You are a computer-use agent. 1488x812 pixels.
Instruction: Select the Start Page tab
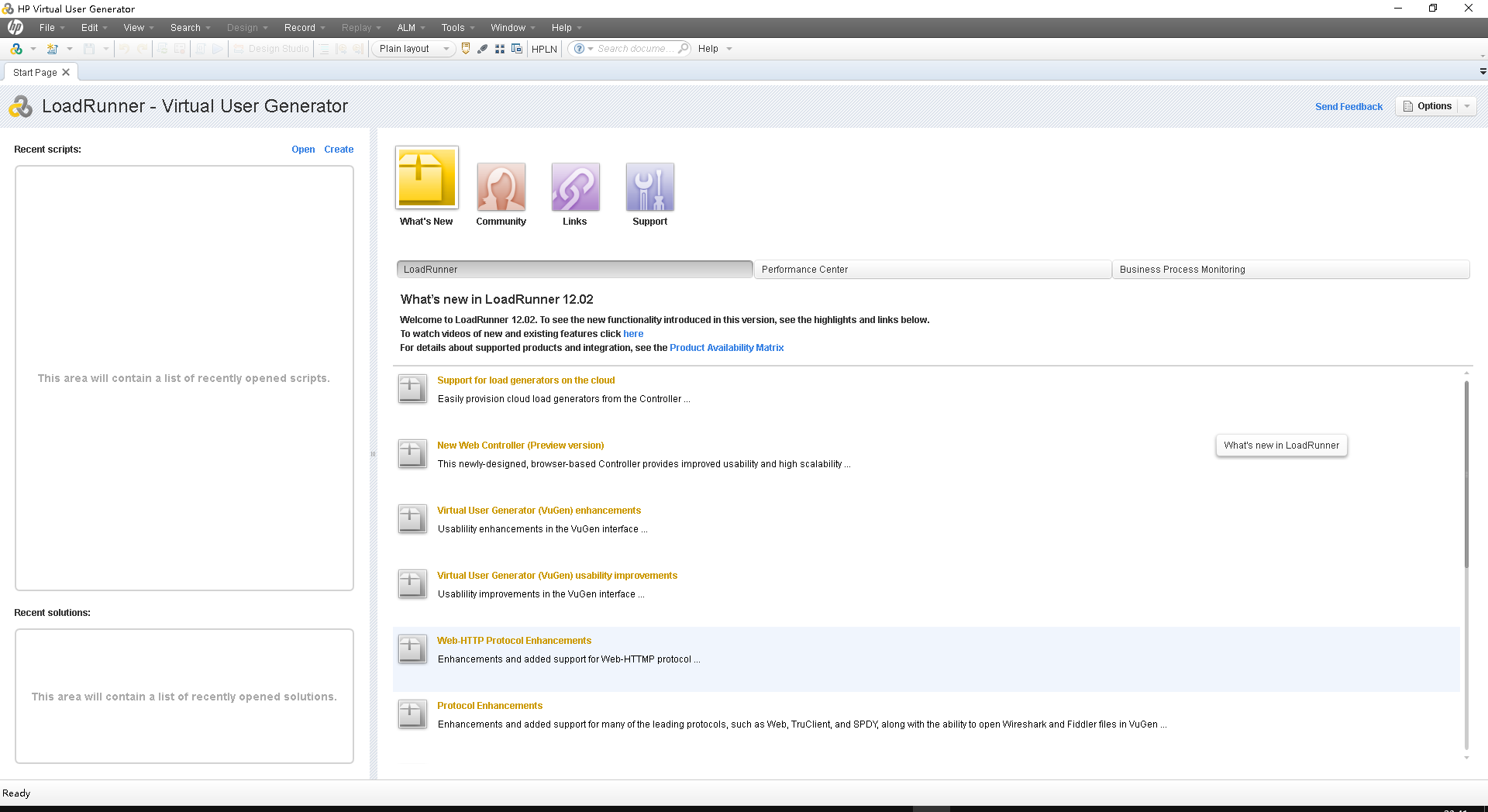[35, 72]
